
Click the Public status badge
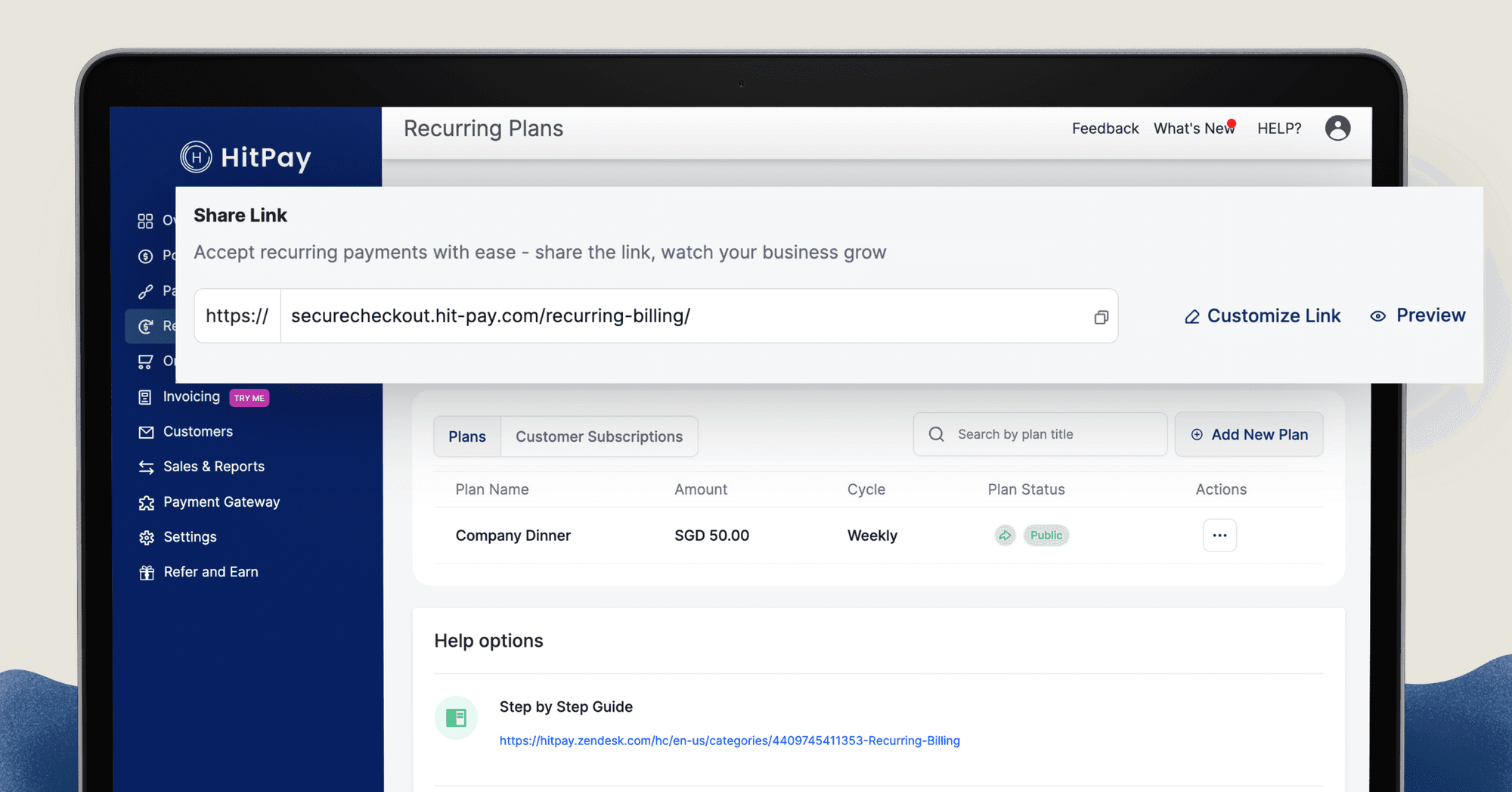tap(1046, 536)
